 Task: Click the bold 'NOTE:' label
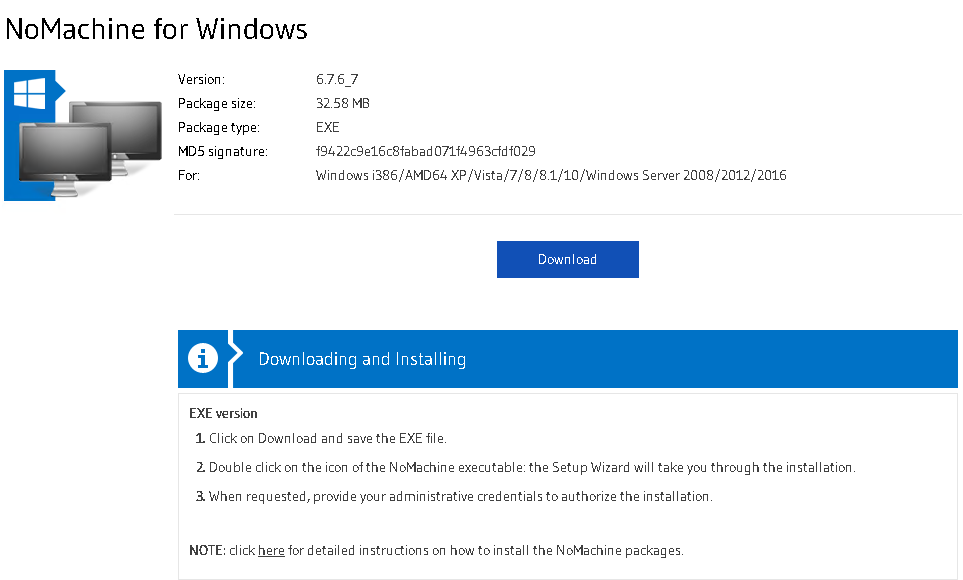207,550
